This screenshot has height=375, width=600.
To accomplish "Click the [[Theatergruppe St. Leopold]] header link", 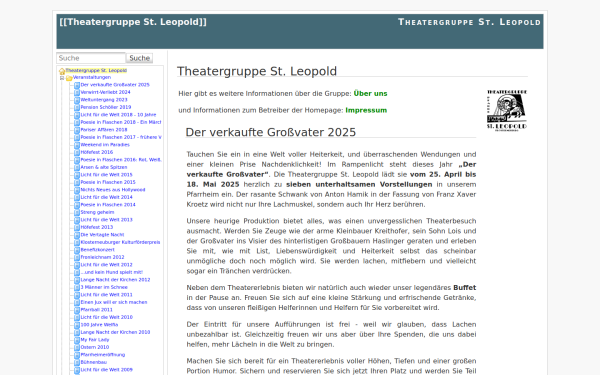I will (x=133, y=22).
